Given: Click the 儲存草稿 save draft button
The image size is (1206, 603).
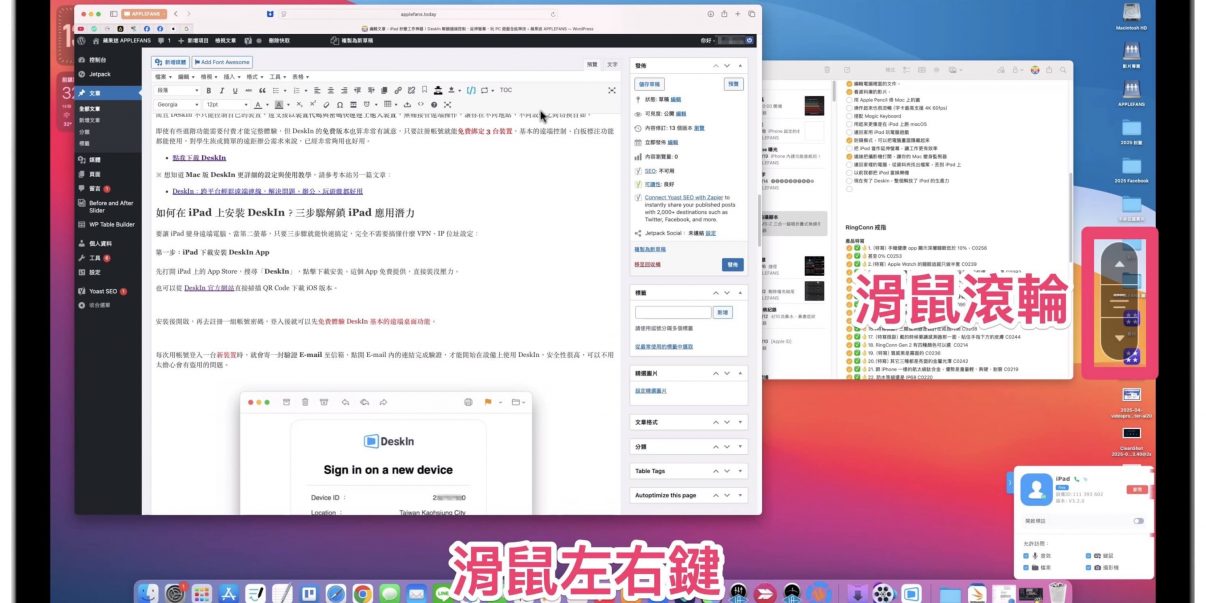Looking at the screenshot, I should point(649,85).
